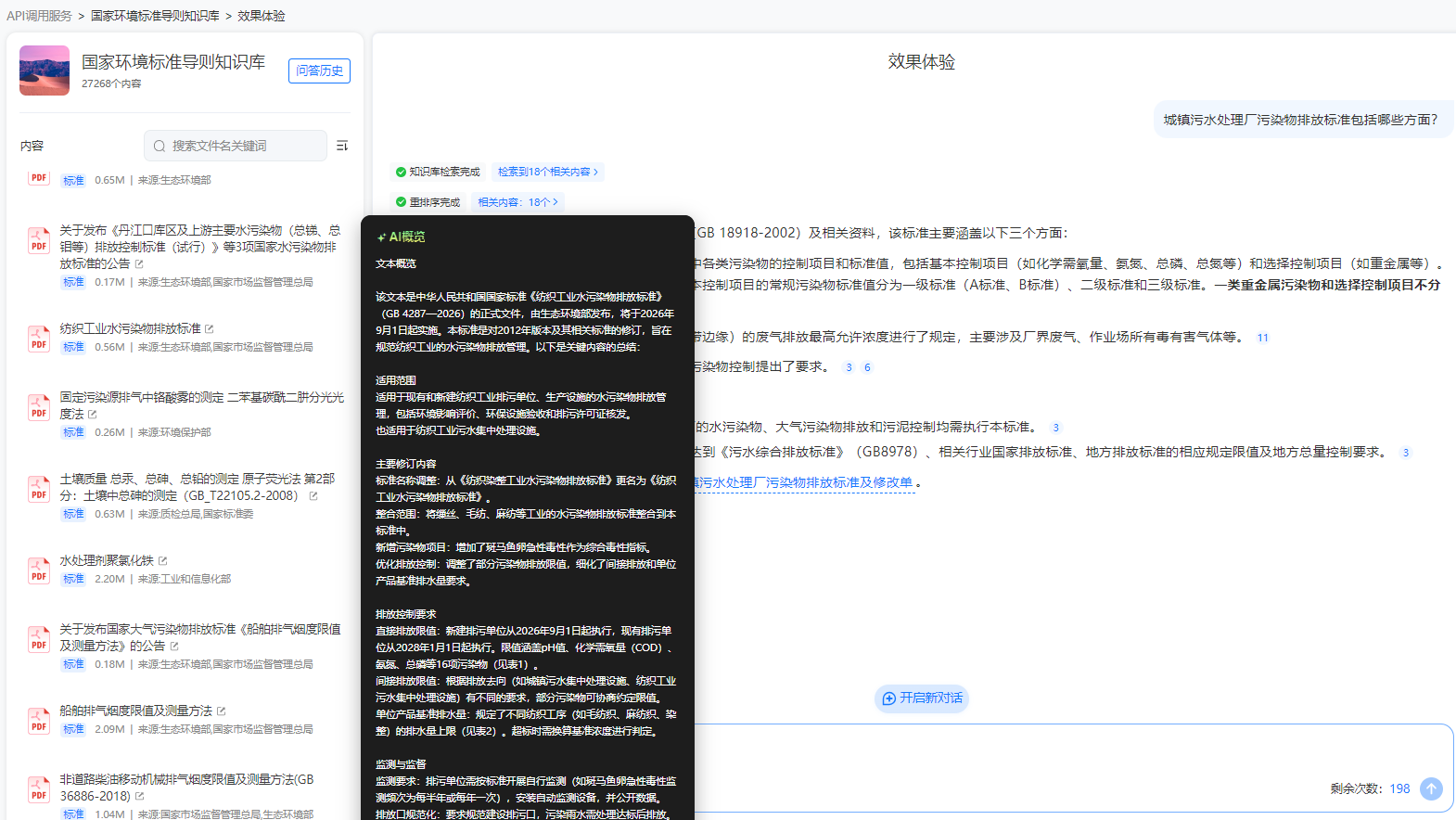Click PDF icon of 船舶排气烟度限值 公告
This screenshot has height=820, width=1456.
[39, 638]
